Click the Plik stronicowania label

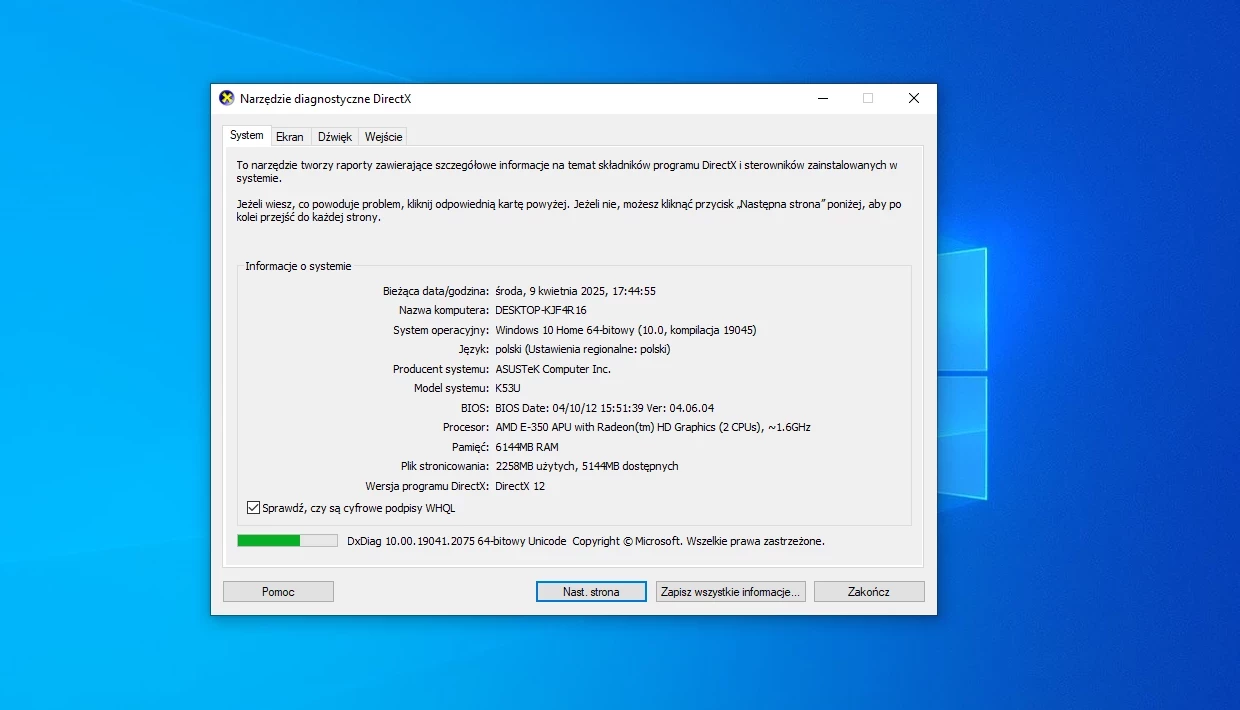pos(443,466)
